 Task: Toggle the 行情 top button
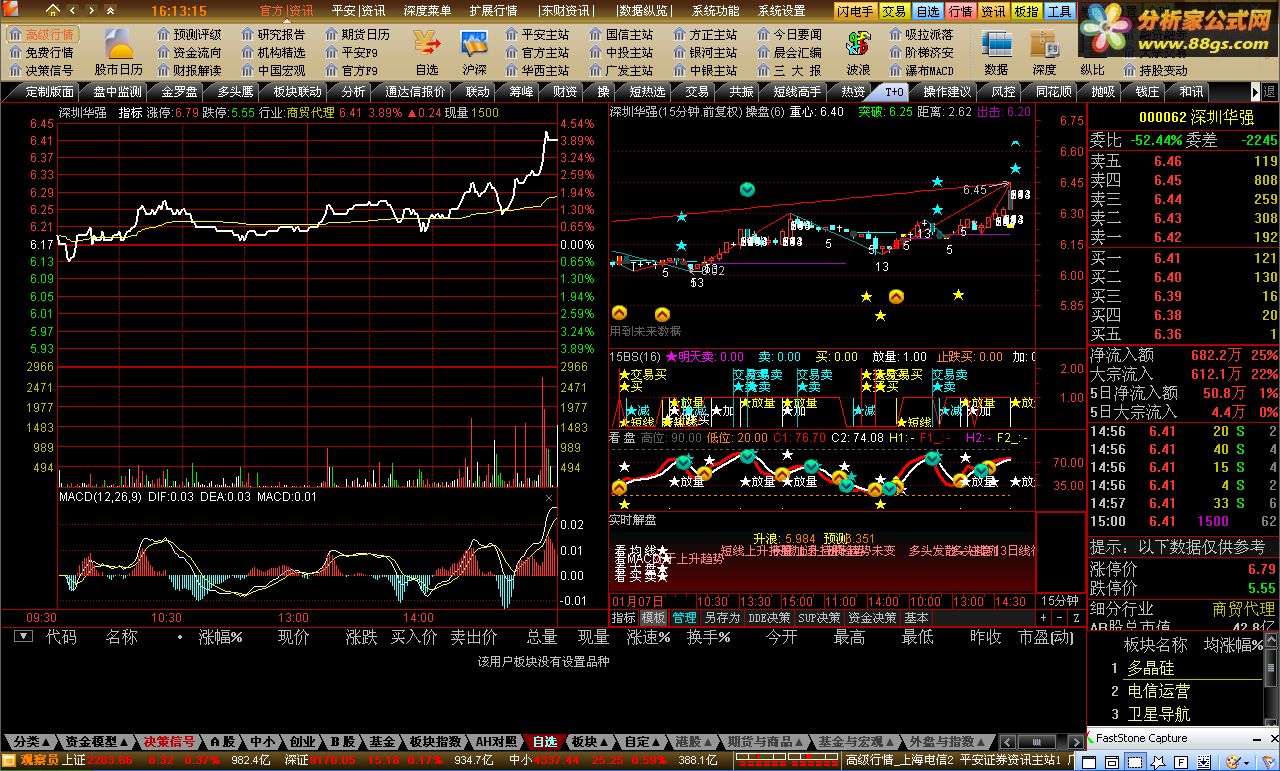click(x=961, y=11)
